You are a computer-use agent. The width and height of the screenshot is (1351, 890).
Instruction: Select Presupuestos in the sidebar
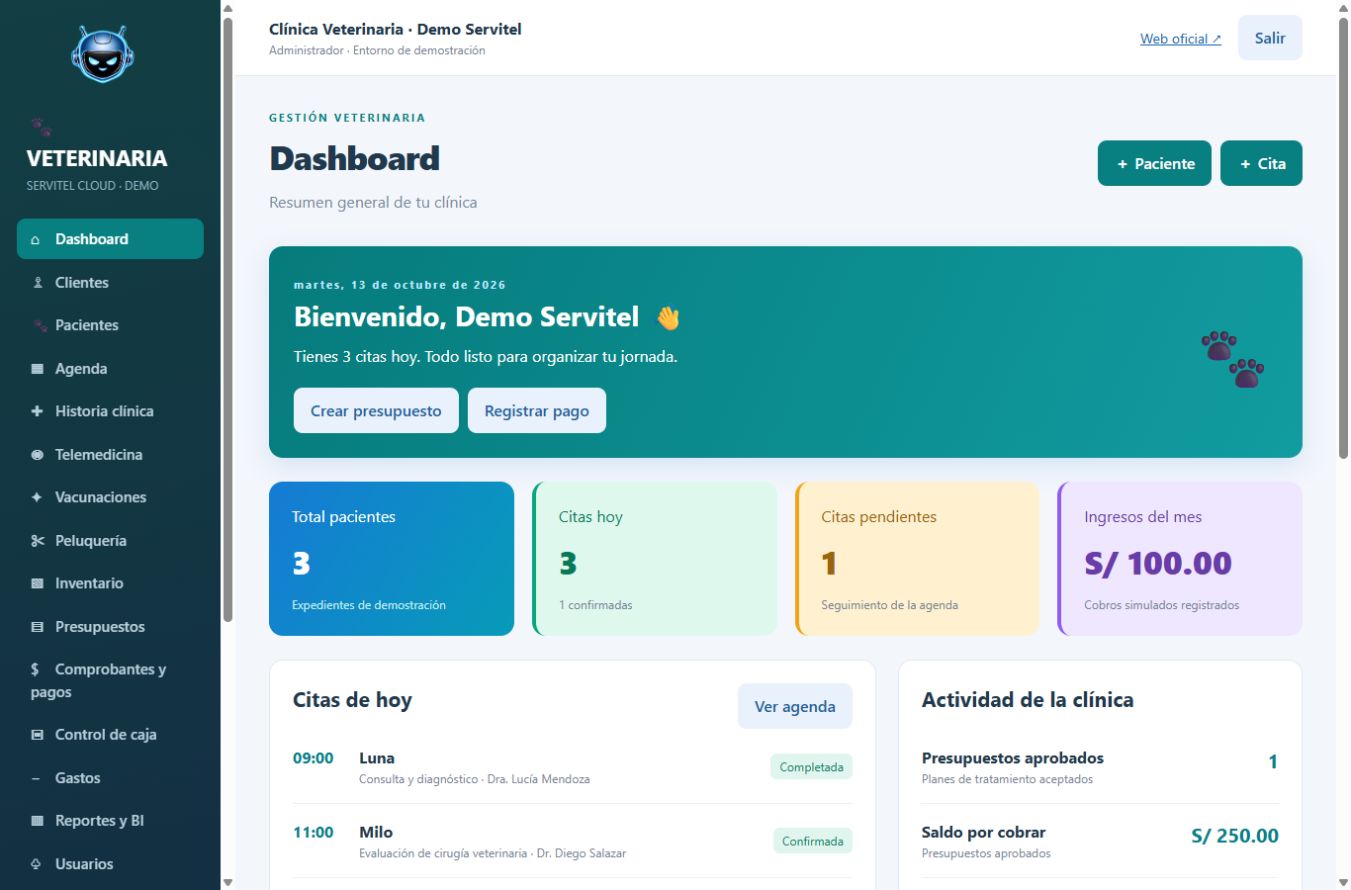(110, 627)
